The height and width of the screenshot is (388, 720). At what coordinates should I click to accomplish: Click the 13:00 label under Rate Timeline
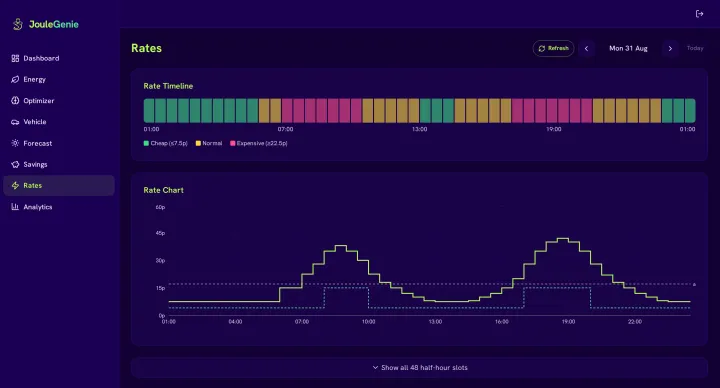point(419,129)
